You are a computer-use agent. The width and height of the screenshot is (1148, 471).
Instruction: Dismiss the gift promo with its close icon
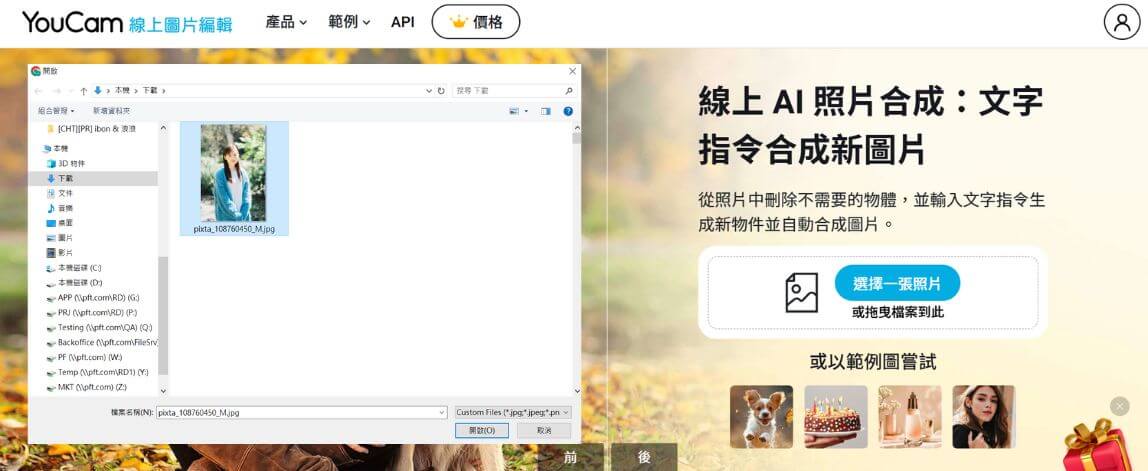[1119, 407]
